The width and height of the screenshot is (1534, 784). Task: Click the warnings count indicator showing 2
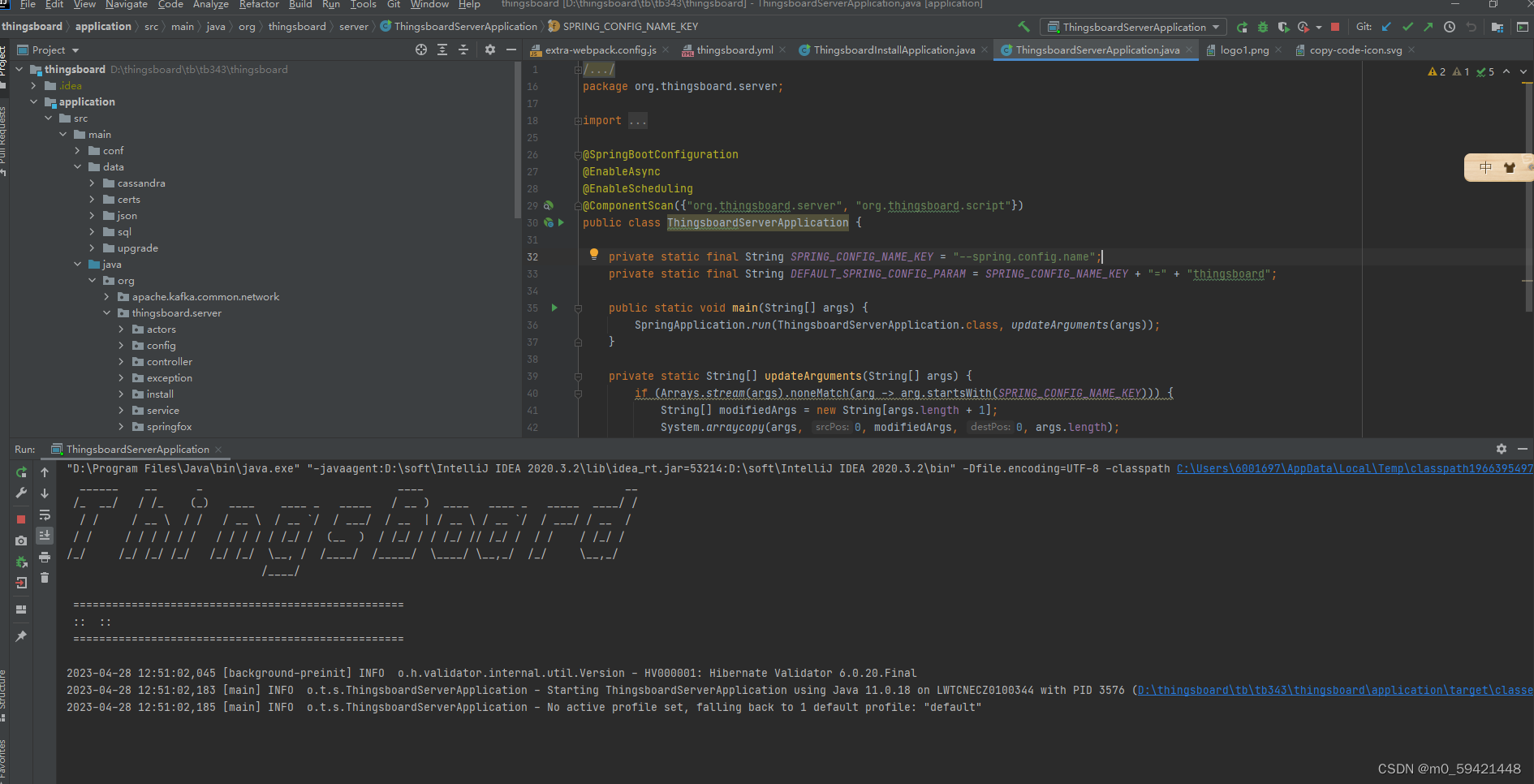[x=1437, y=71]
